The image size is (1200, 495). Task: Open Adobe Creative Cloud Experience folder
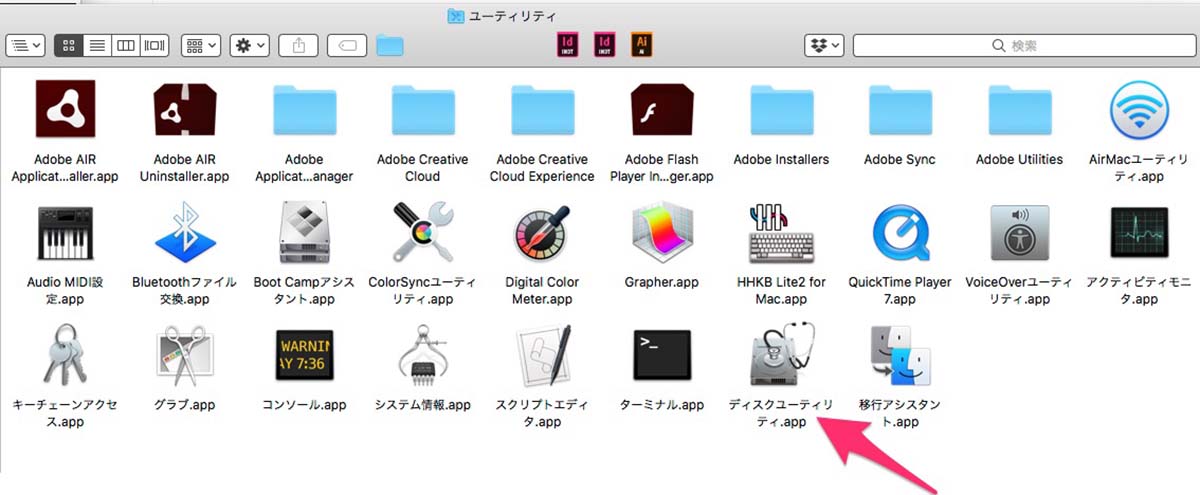coord(542,112)
